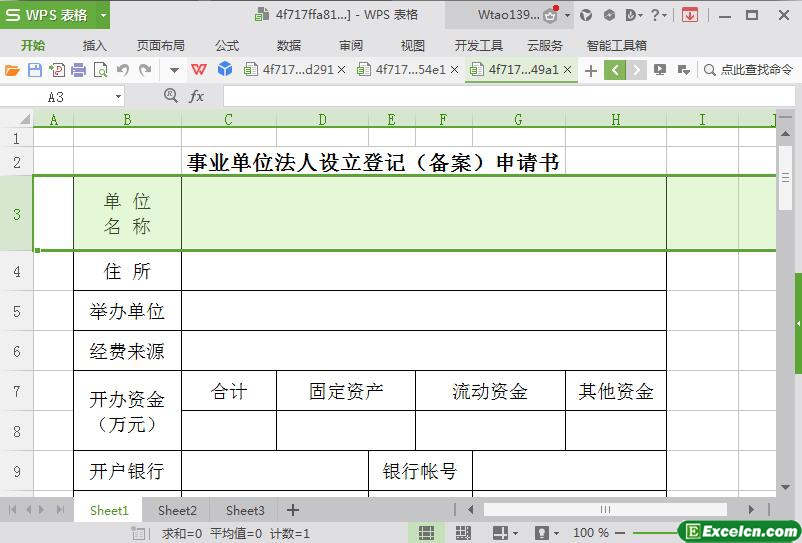Close the 4f717...54e1 document tab

tap(454, 70)
